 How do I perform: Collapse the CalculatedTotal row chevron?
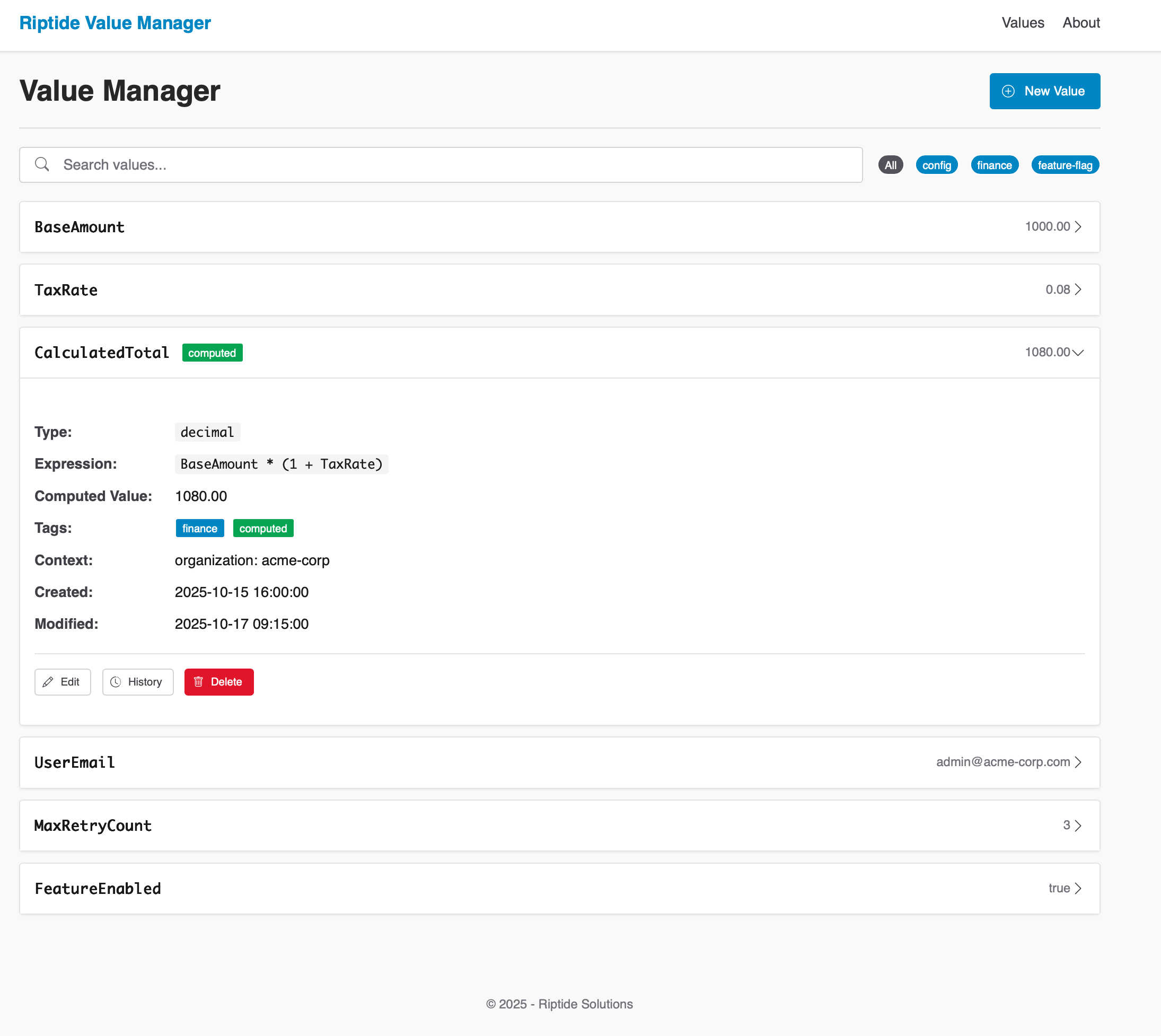[1078, 353]
